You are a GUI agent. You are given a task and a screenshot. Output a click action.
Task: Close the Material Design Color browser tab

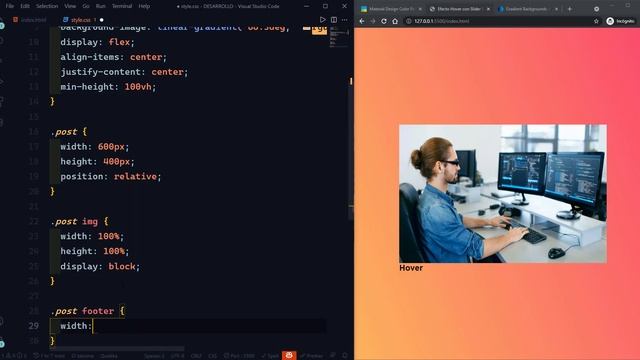420,9
